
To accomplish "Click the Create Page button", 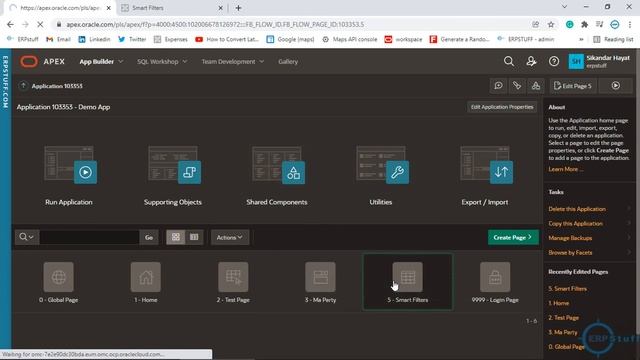I will [513, 237].
